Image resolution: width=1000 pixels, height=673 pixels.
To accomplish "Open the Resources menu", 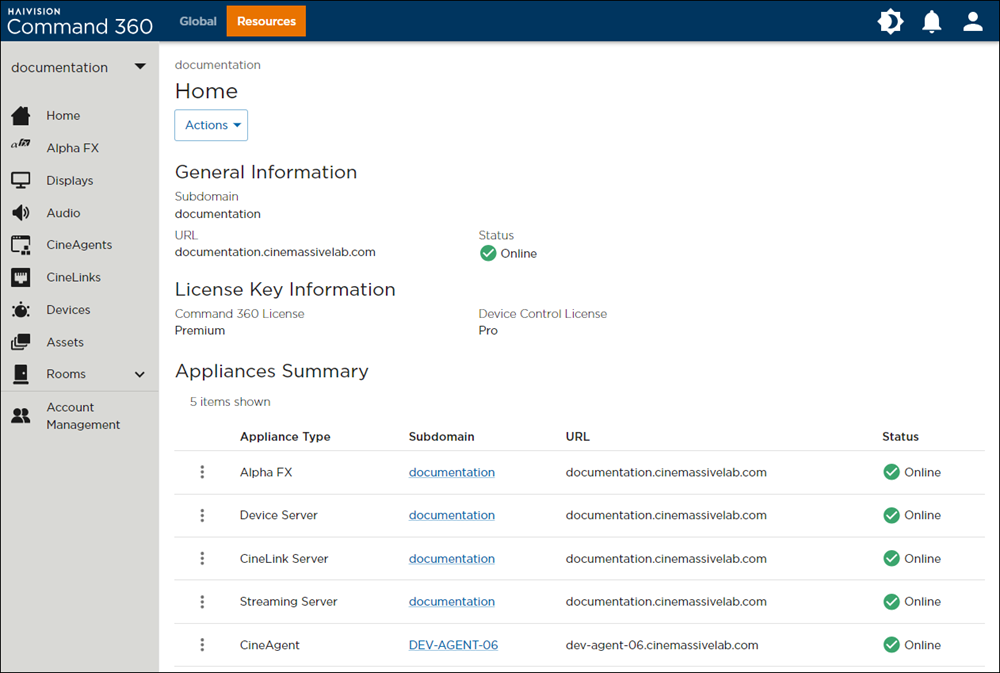I will click(265, 20).
